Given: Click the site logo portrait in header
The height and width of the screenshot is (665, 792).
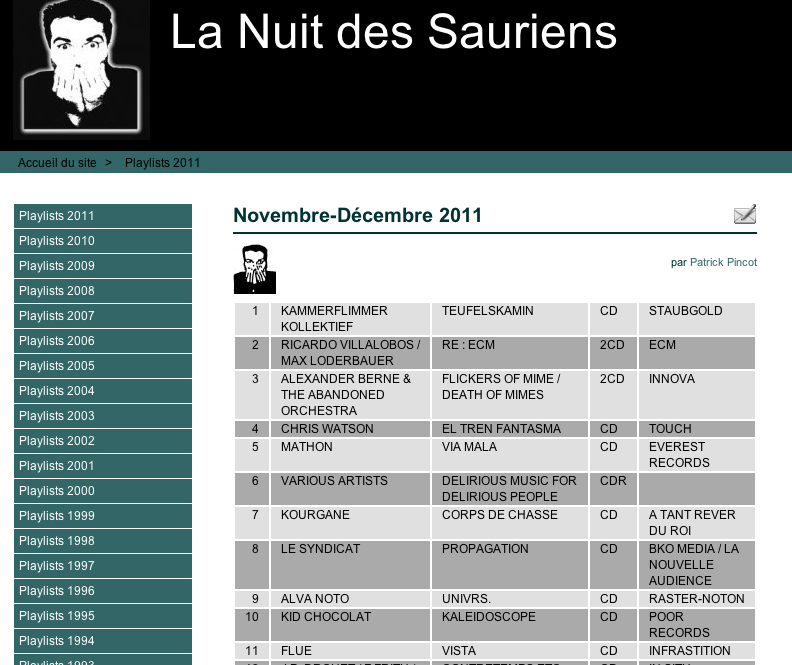Looking at the screenshot, I should pyautogui.click(x=81, y=70).
